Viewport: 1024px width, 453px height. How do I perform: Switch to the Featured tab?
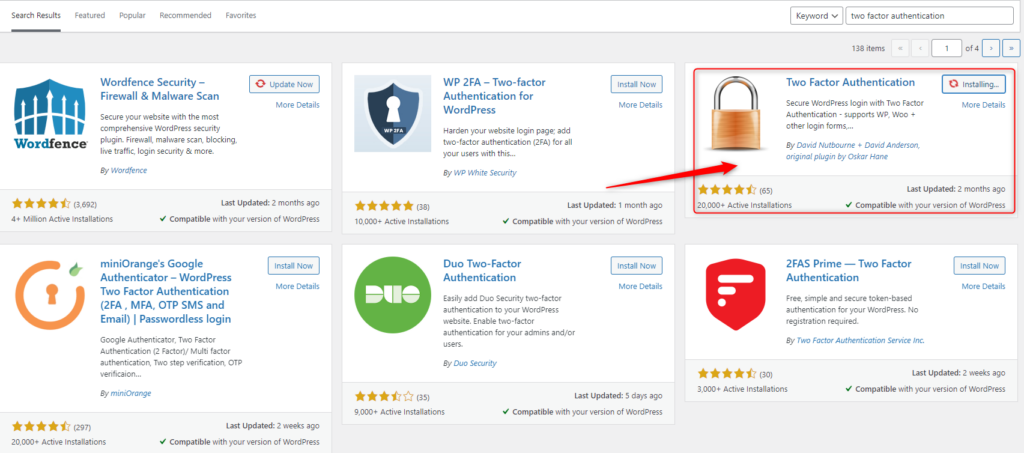coord(89,15)
